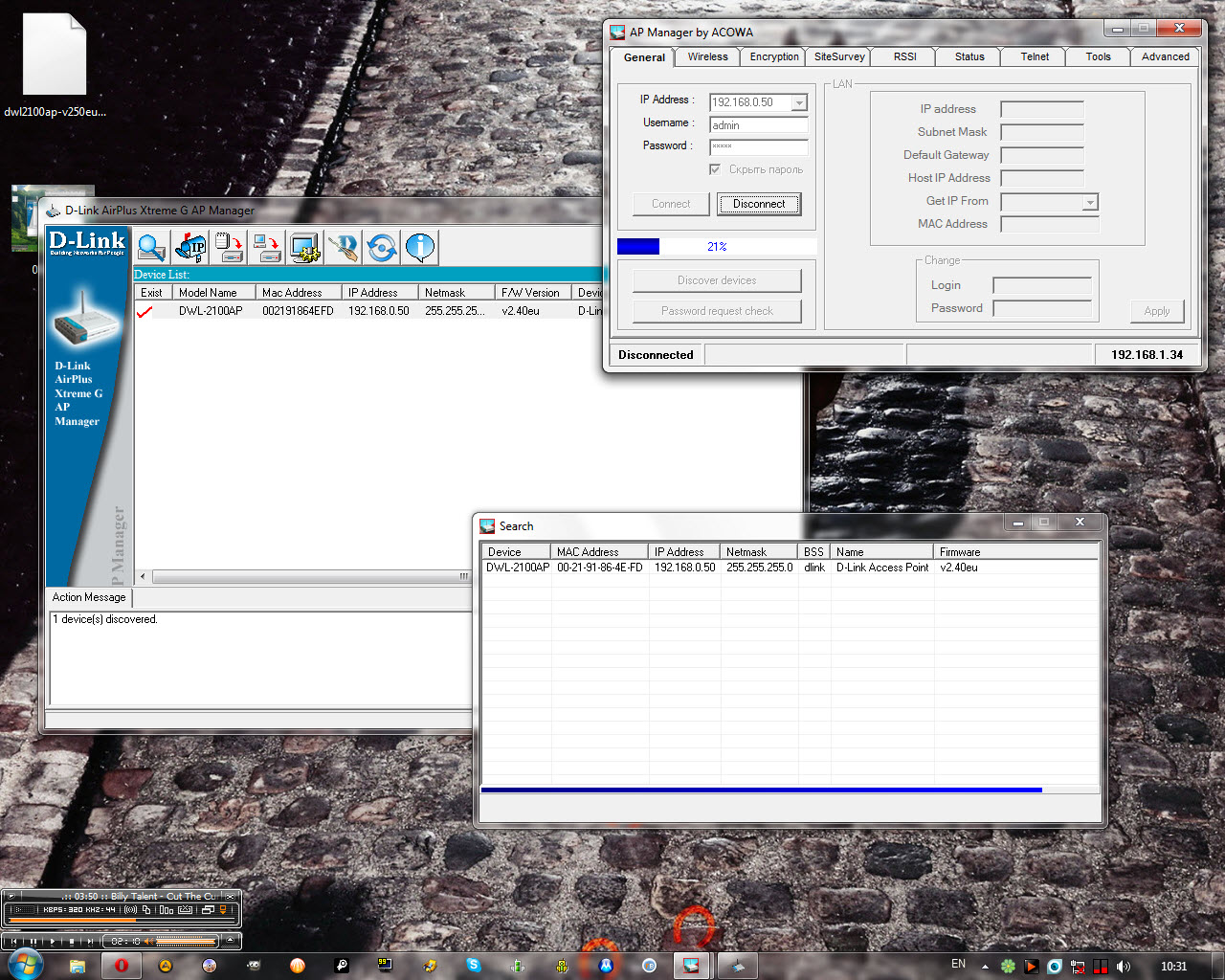Click the computer-to-device firmware upgrade icon
The image size is (1225, 980).
(x=267, y=248)
